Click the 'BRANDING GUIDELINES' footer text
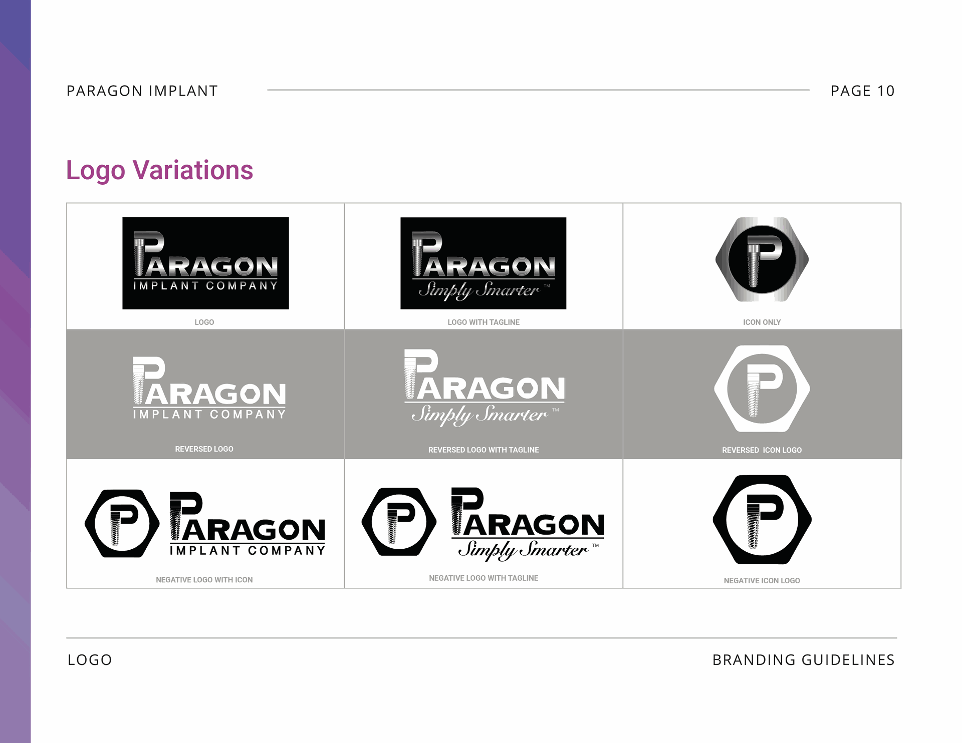The height and width of the screenshot is (743, 962). pyautogui.click(x=803, y=660)
